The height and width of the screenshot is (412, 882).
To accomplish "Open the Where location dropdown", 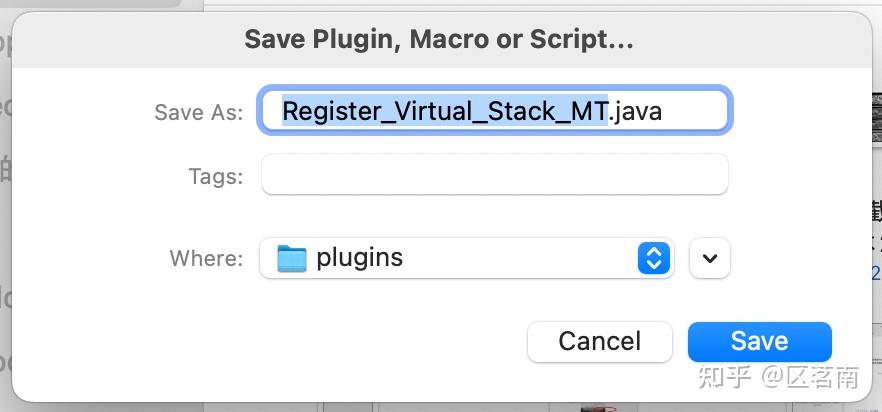I will point(466,258).
